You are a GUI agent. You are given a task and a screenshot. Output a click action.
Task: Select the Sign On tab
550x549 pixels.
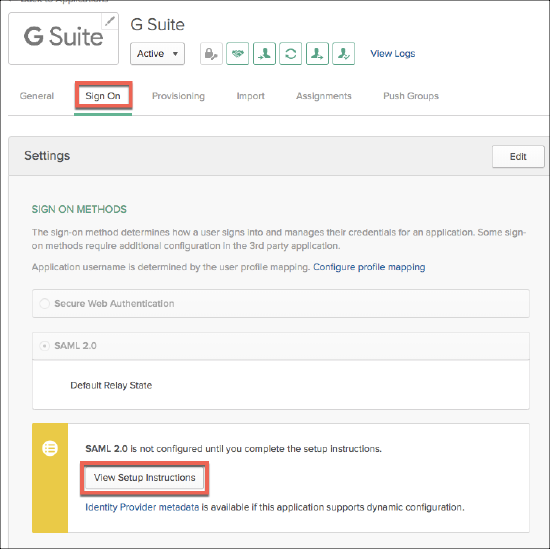pyautogui.click(x=103, y=96)
